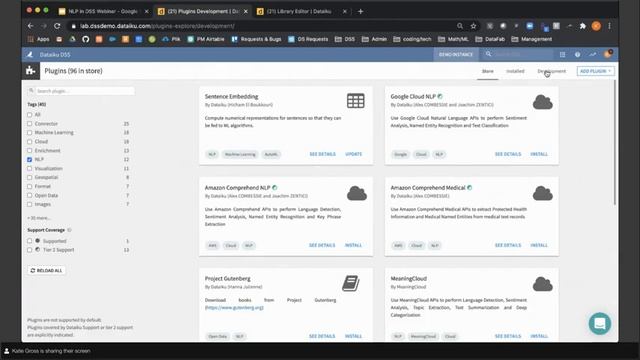Check the Machine Learning tag checkbox
Image resolution: width=640 pixels, height=360 pixels.
tap(29, 133)
